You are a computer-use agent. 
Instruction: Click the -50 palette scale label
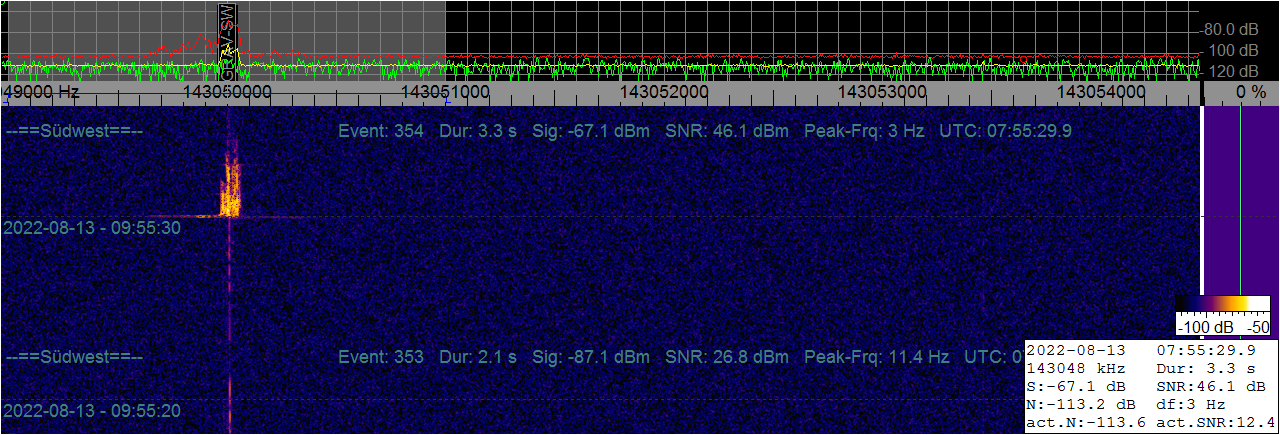click(x=1257, y=328)
